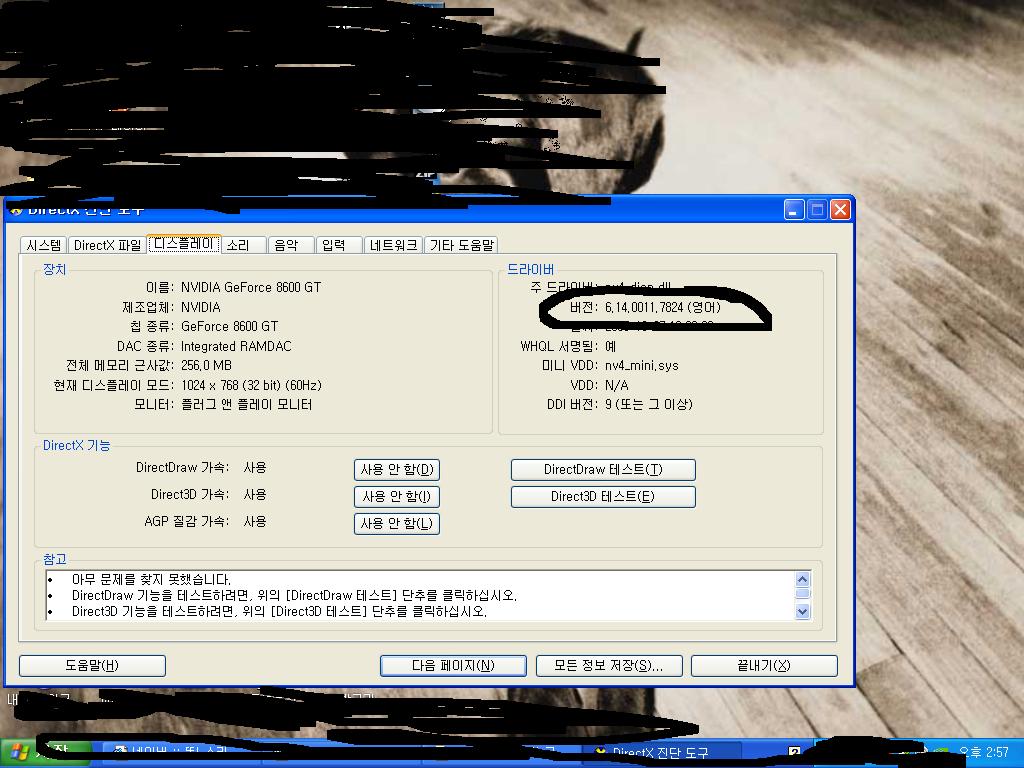The image size is (1024, 768).
Task: Select the manufacturer value 'NVIDIA'
Action: [x=200, y=307]
